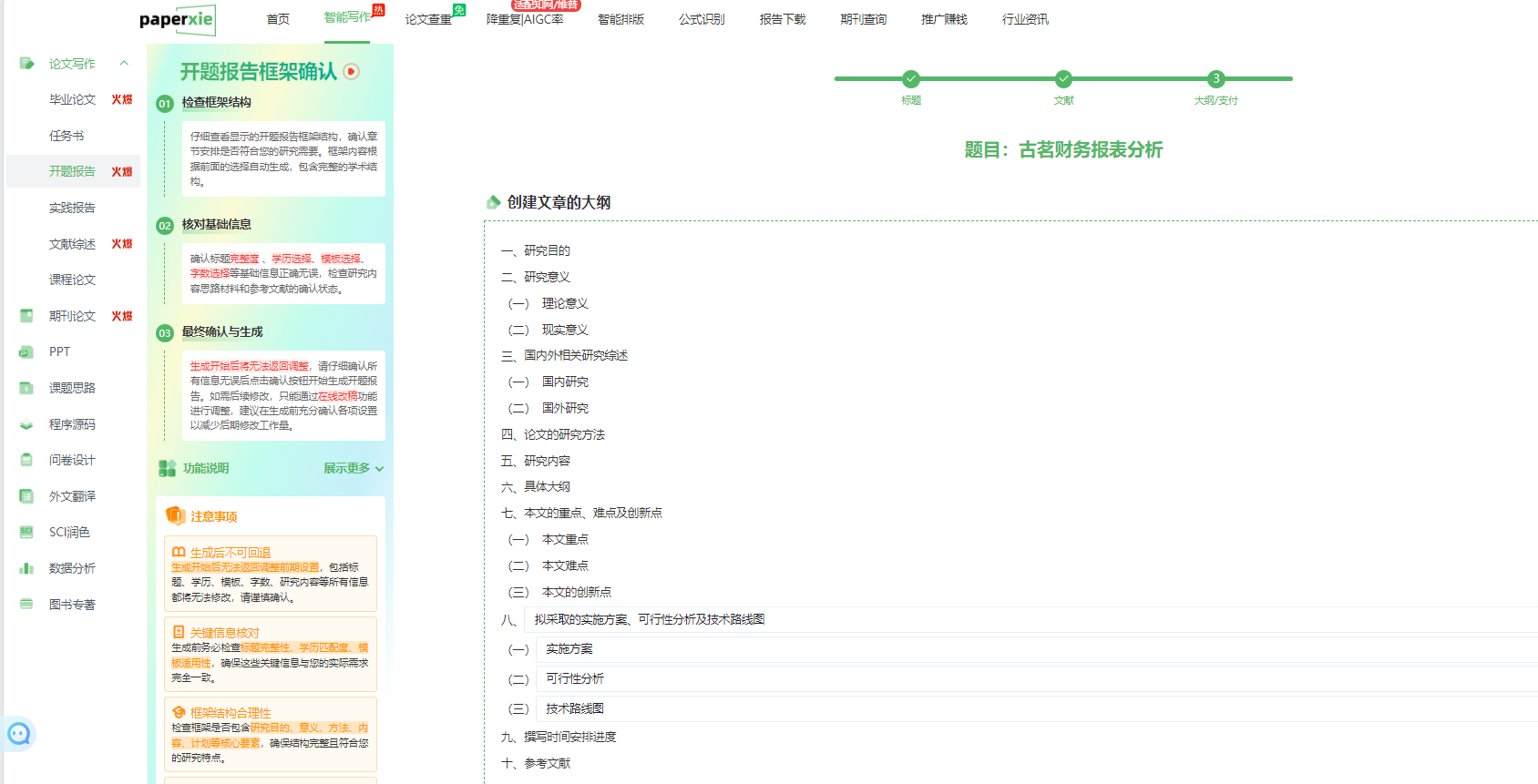Open the chat assistant bubble icon
Screen dimensions: 1538x784
tap(19, 733)
